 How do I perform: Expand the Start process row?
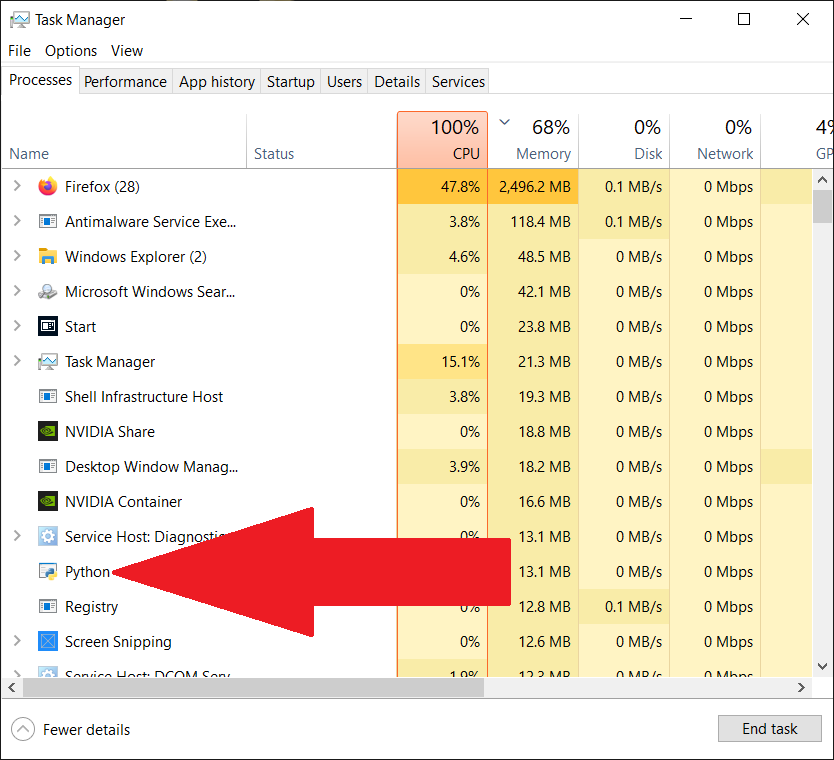tap(17, 325)
